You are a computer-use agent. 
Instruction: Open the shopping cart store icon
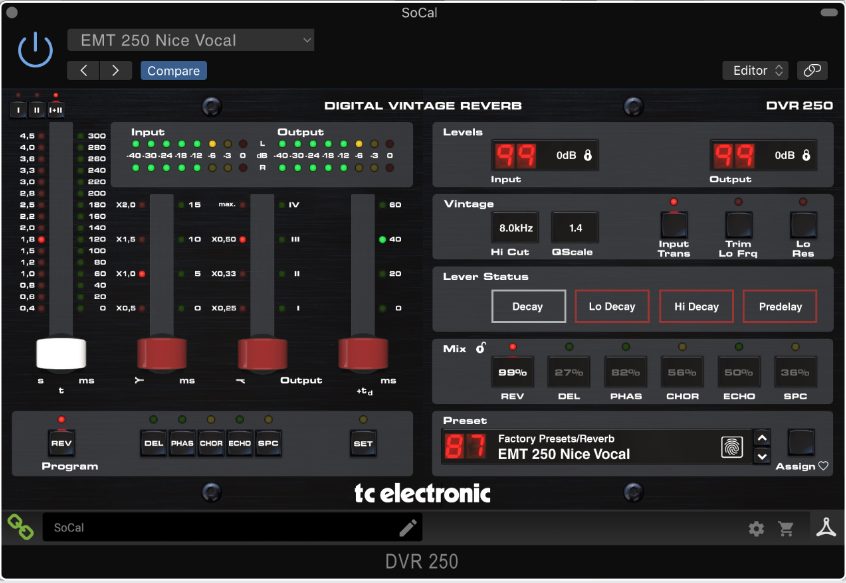point(786,529)
